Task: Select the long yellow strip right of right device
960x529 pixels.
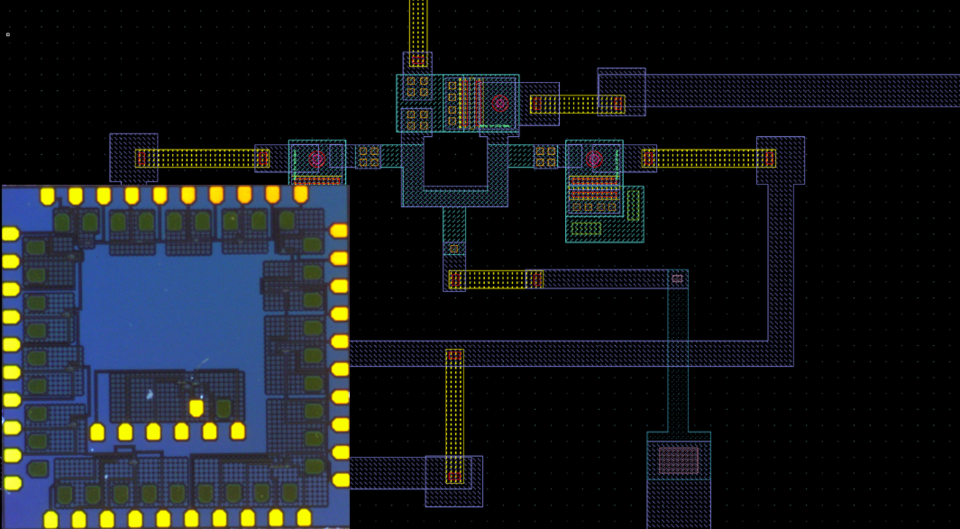Action: [x=708, y=159]
